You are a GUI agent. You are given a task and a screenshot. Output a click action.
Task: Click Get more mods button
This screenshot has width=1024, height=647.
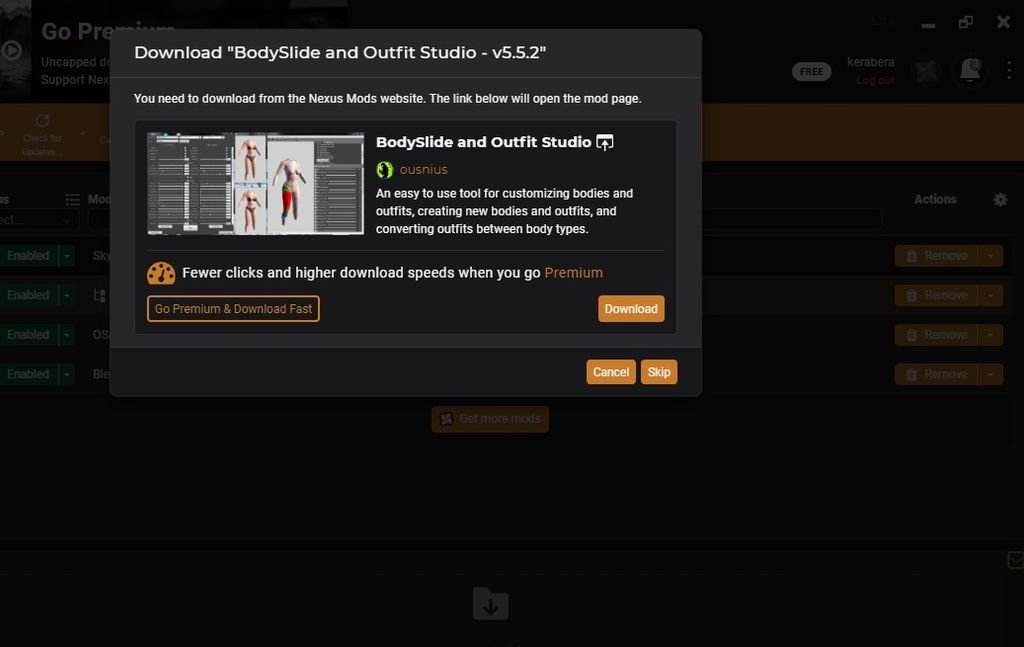(x=490, y=419)
